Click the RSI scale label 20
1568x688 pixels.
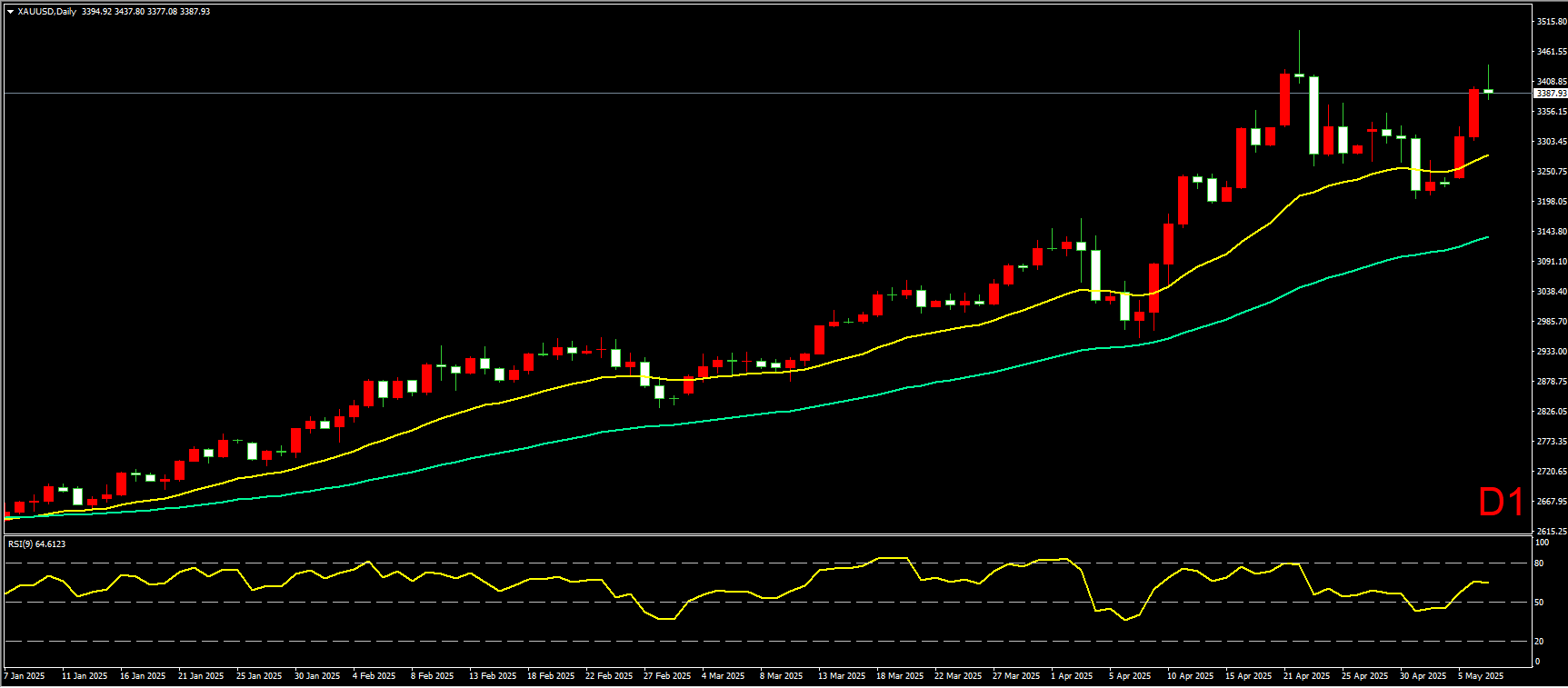point(1539,642)
